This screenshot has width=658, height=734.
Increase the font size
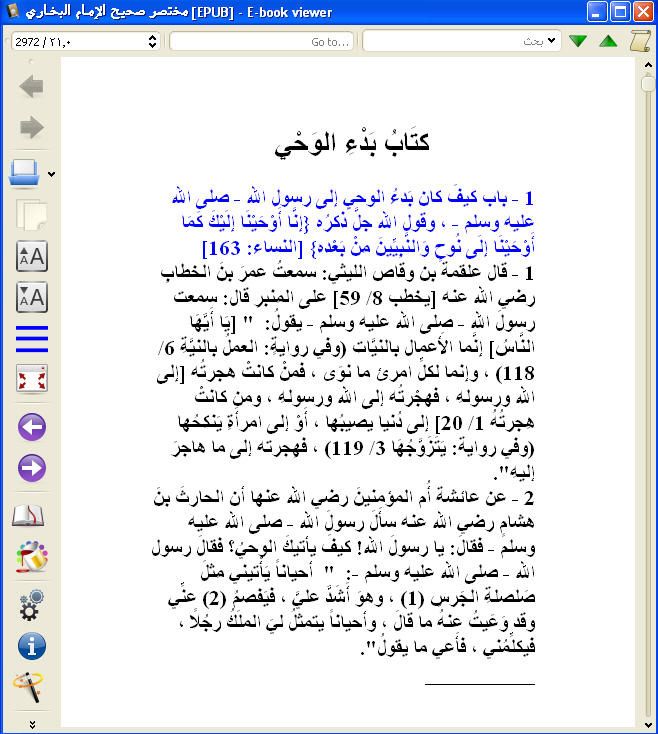point(31,256)
